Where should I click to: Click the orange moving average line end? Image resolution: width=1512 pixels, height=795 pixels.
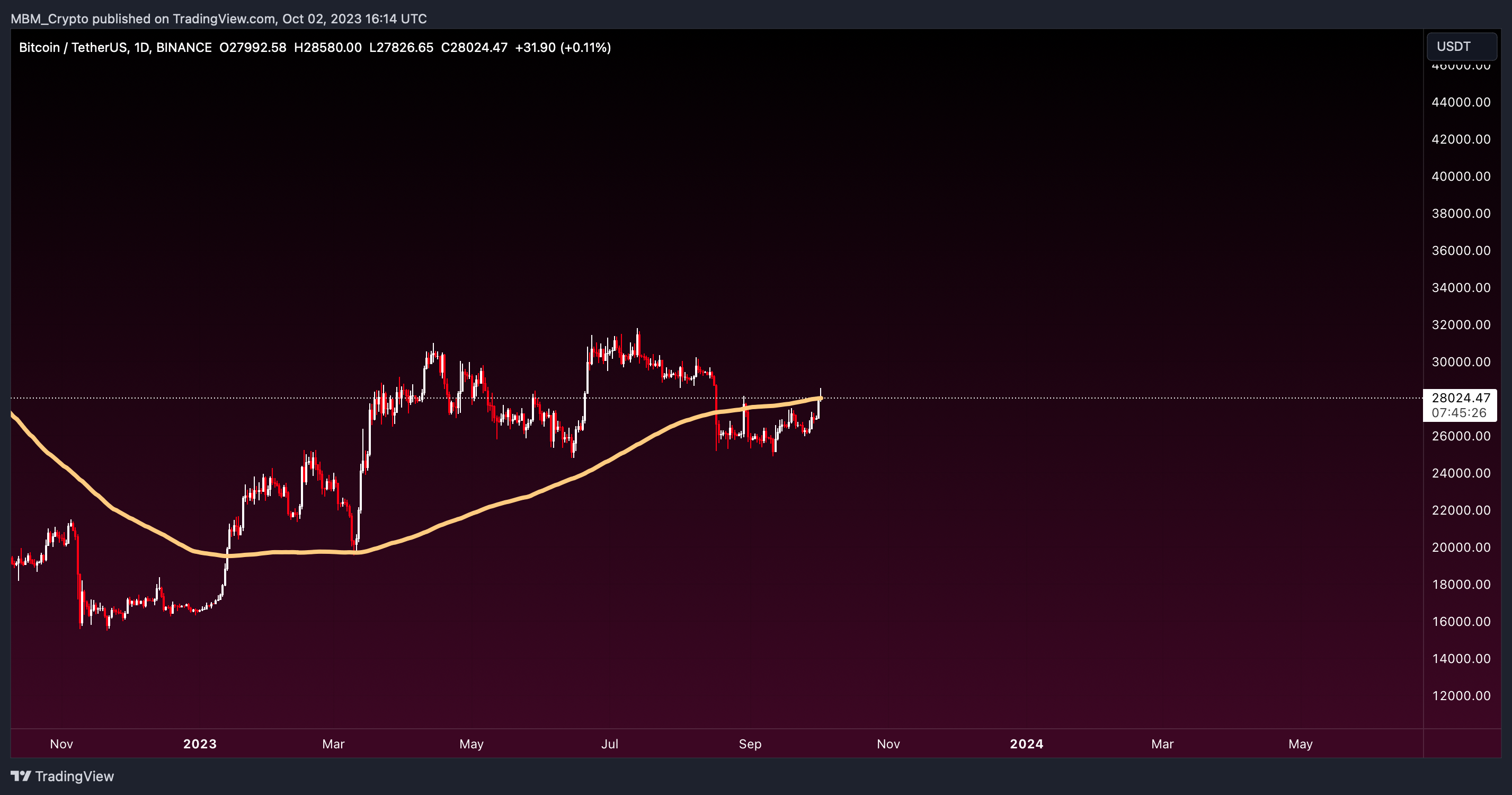pyautogui.click(x=820, y=398)
